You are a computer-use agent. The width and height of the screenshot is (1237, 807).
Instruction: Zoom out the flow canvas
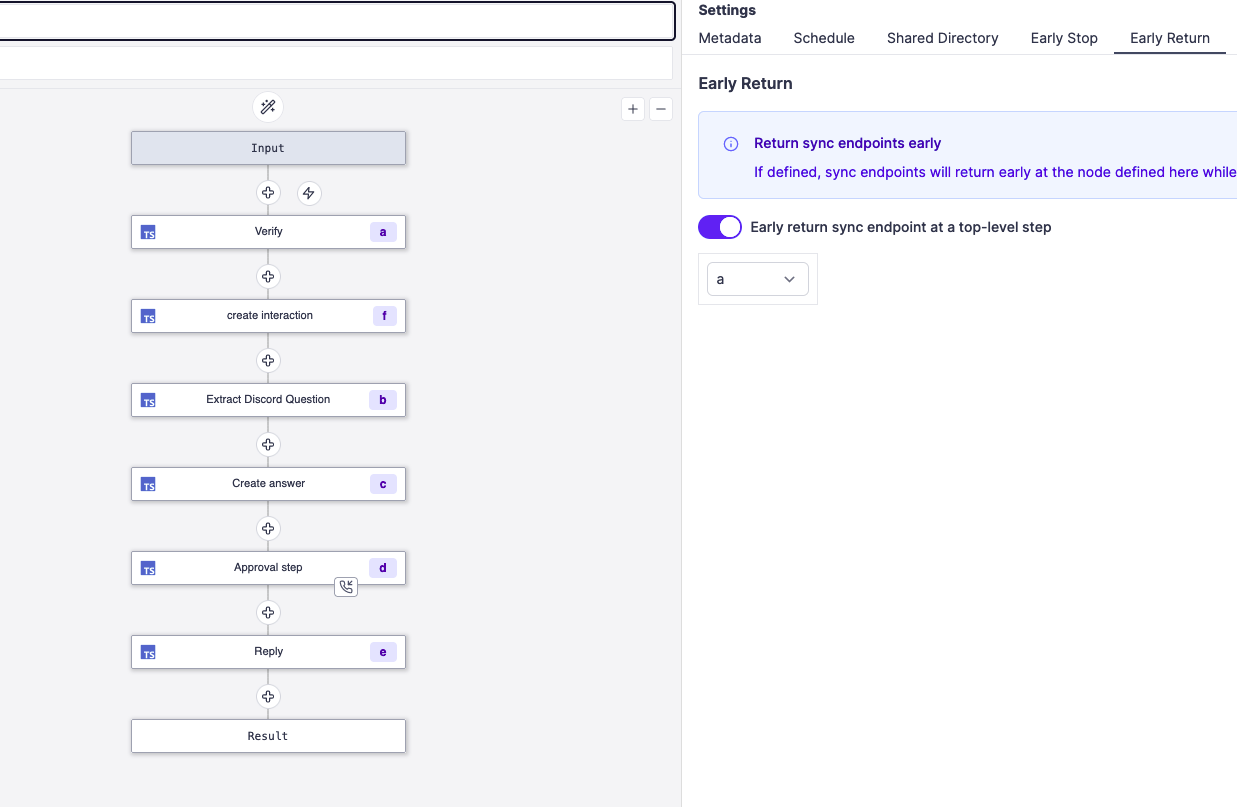point(661,109)
